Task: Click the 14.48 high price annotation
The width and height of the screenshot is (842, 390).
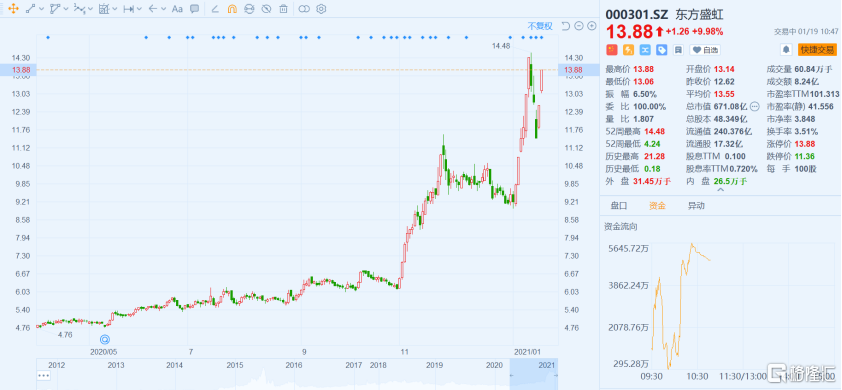Action: click(501, 46)
